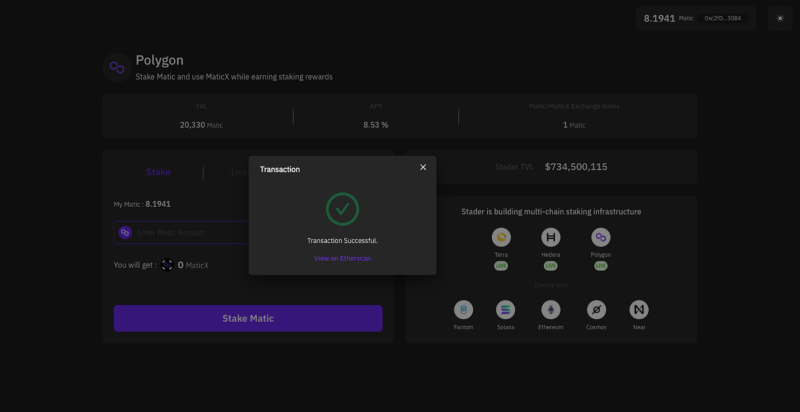Select the Hedera network icon
Viewport: 800px width, 412px height.
551,237
